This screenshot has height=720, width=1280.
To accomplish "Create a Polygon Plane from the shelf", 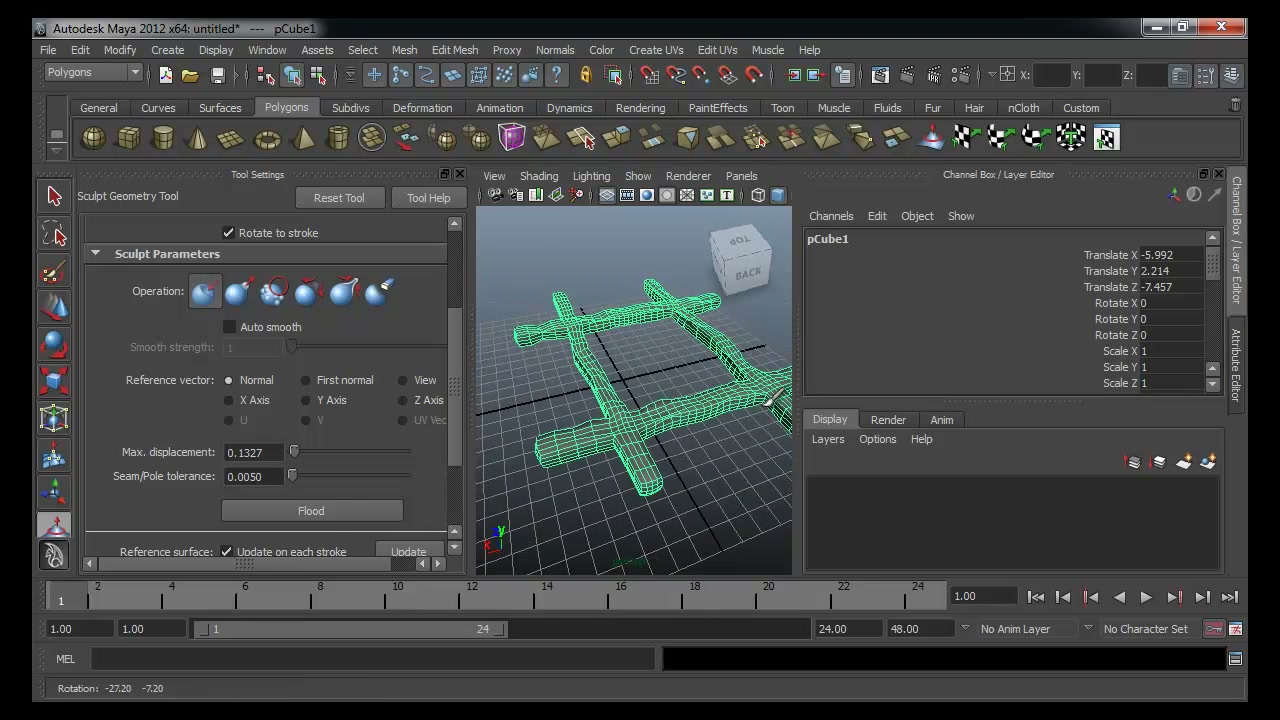I will click(231, 138).
